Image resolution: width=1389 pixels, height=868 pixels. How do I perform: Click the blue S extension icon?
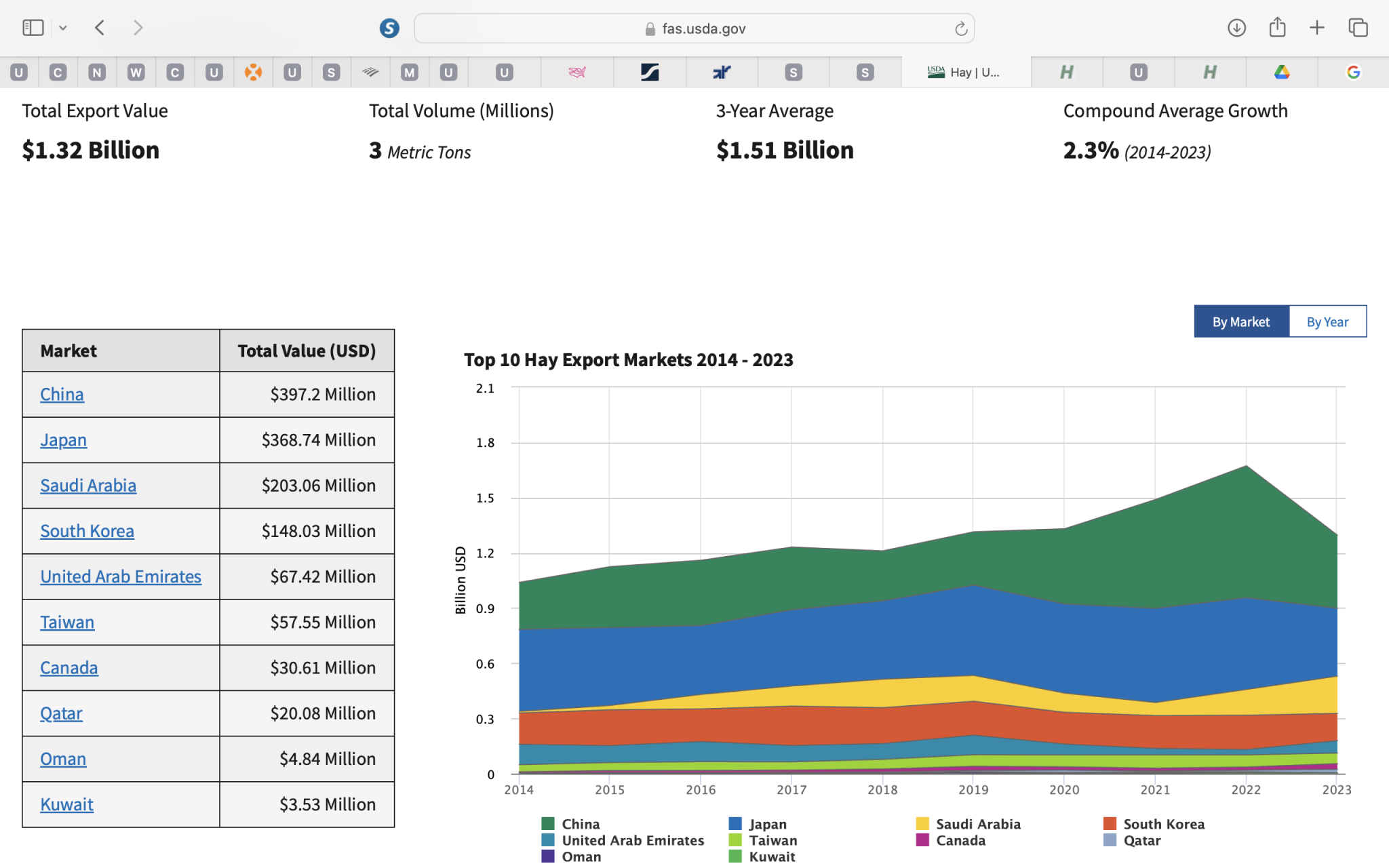pyautogui.click(x=389, y=28)
